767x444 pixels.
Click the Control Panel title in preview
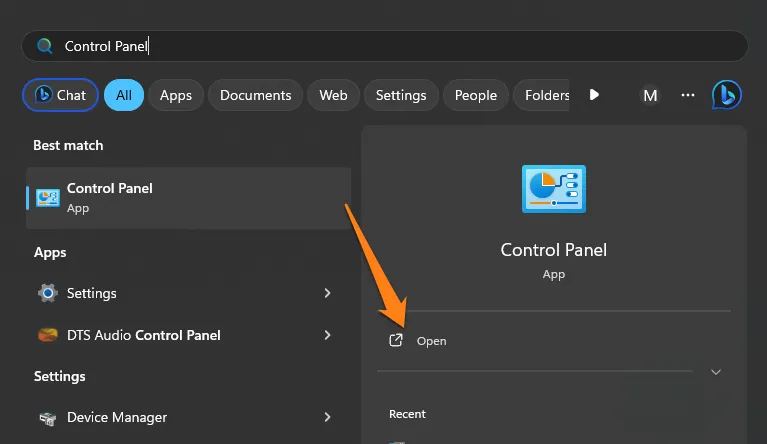tap(554, 250)
